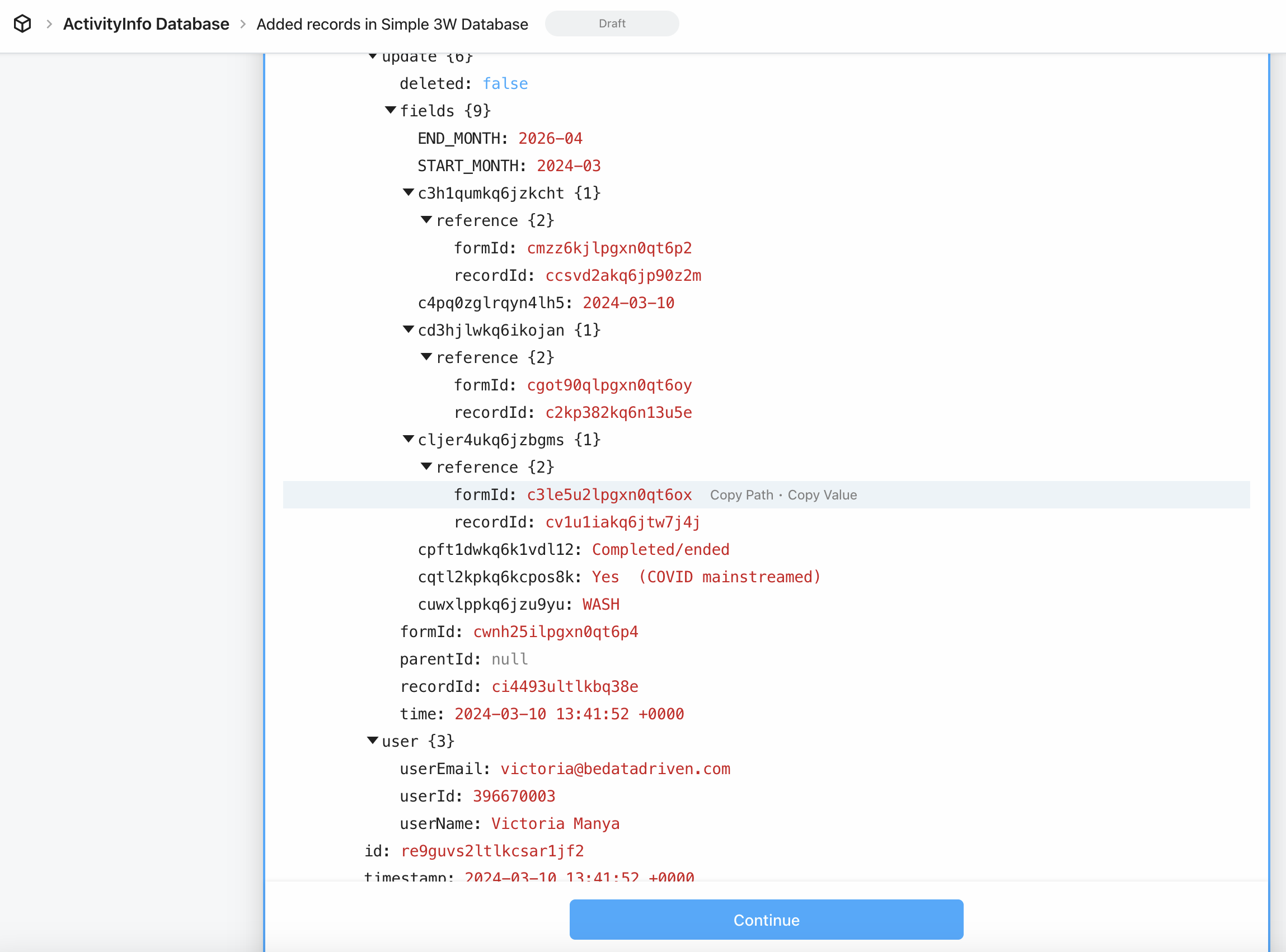Viewport: 1286px width, 952px height.
Task: Collapse the cljer4ukq6jzbgms node
Action: [x=409, y=439]
